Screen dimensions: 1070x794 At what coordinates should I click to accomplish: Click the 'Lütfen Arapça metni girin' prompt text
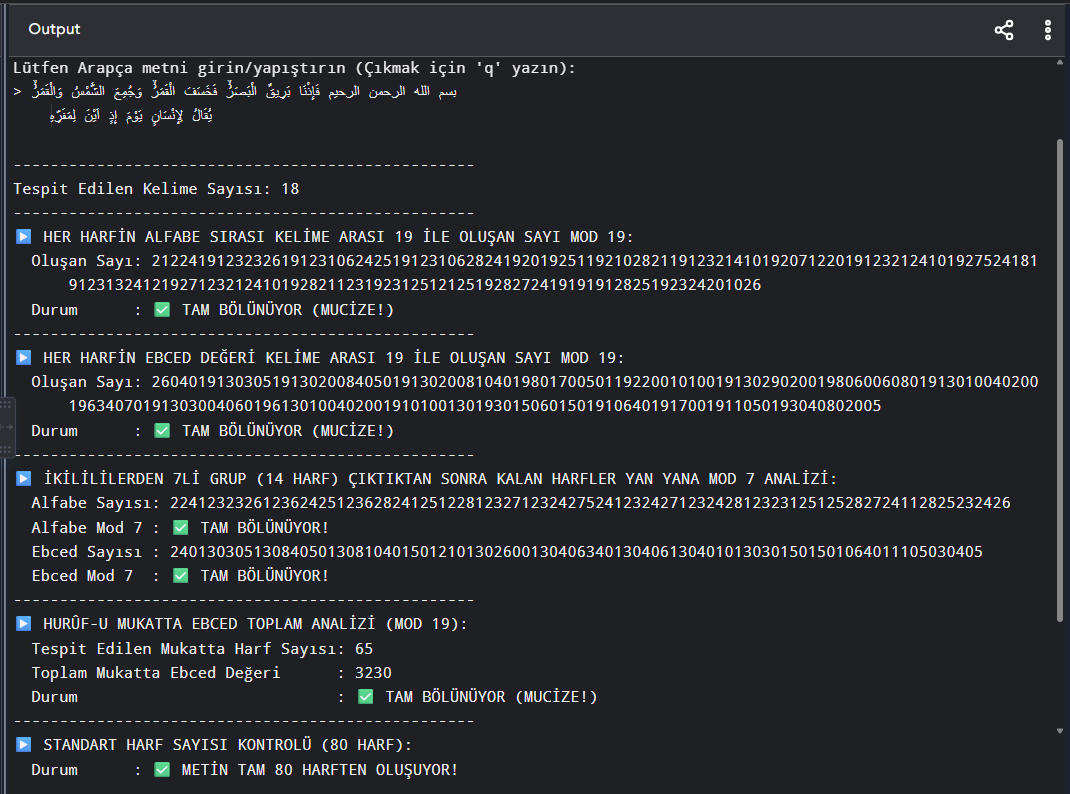click(x=294, y=68)
